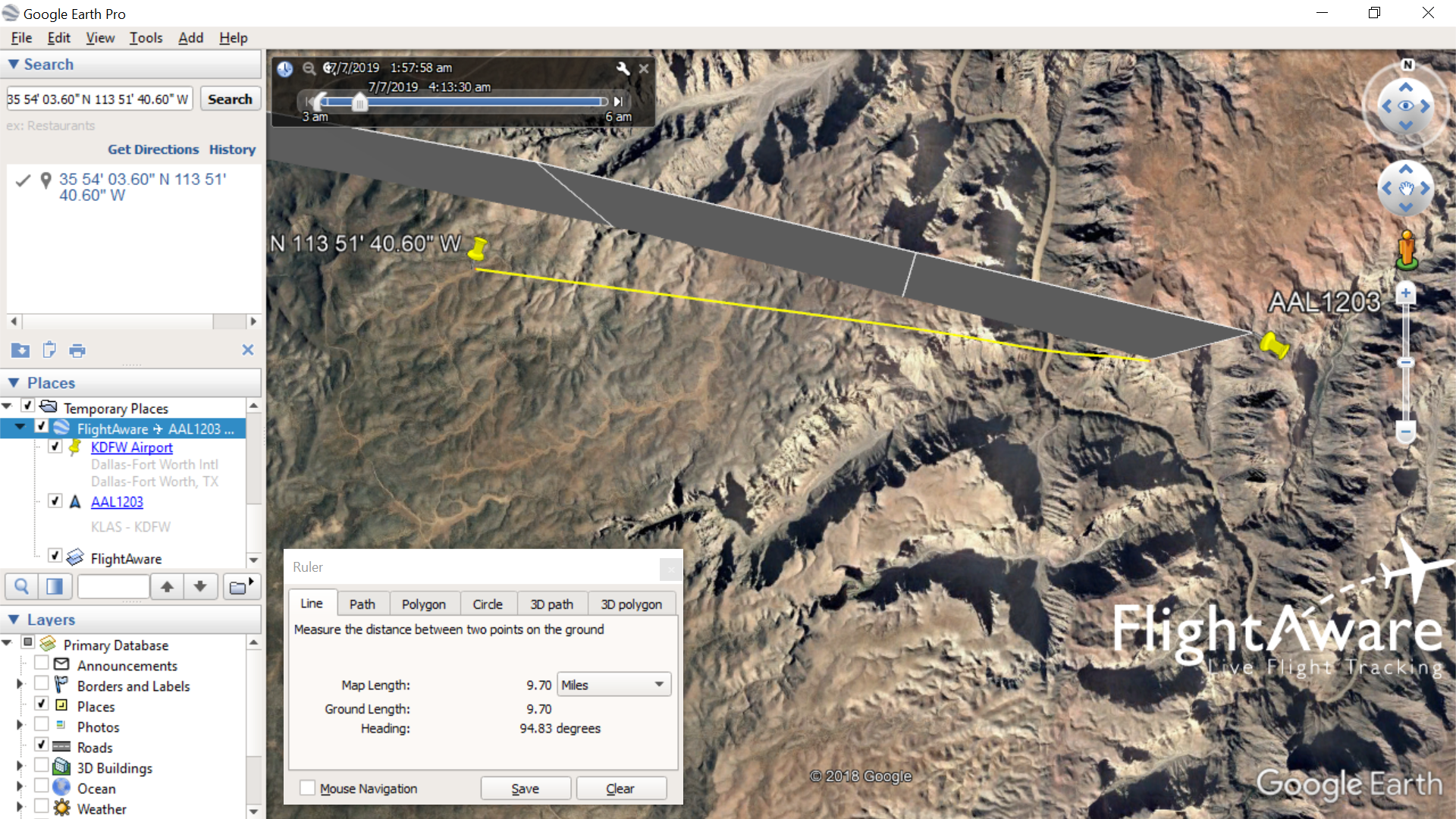Select the Circle tab in Ruler

tap(488, 604)
